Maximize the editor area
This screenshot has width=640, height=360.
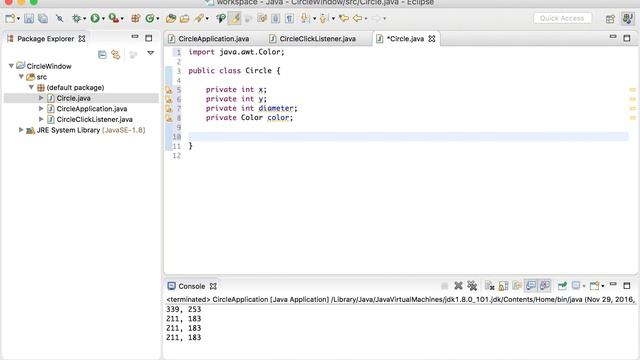[627, 38]
